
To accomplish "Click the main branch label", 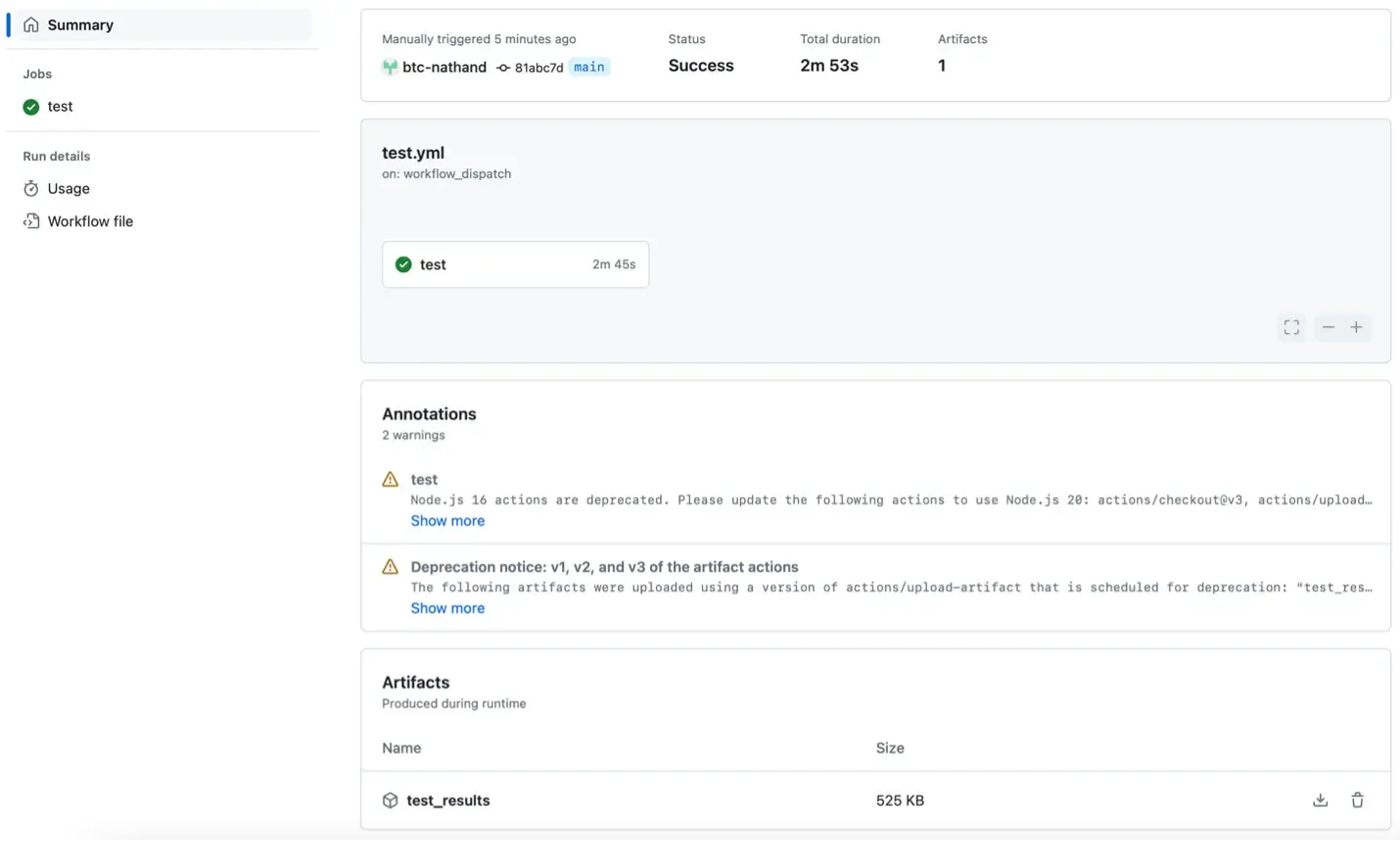I will [589, 67].
